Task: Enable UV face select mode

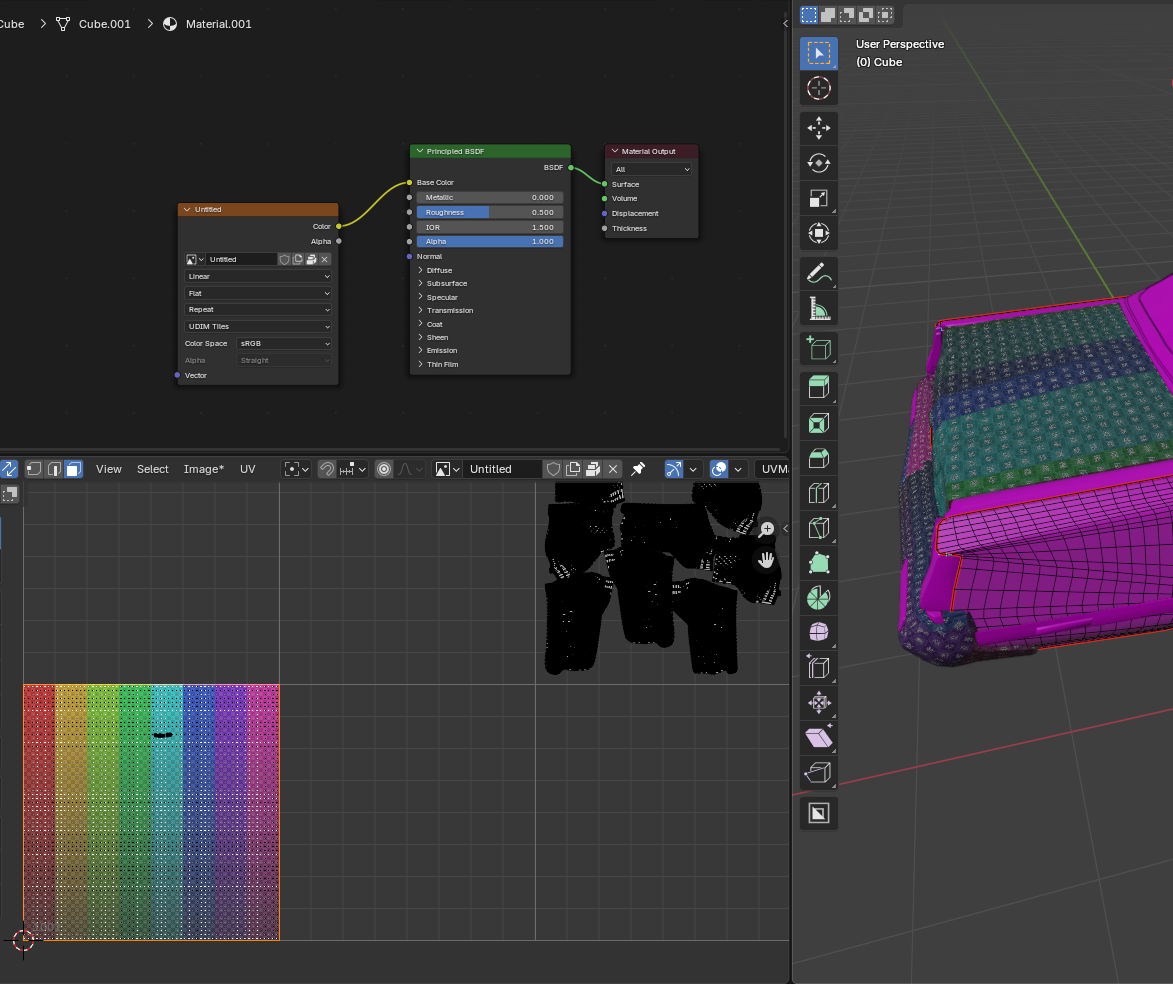Action: (73, 469)
